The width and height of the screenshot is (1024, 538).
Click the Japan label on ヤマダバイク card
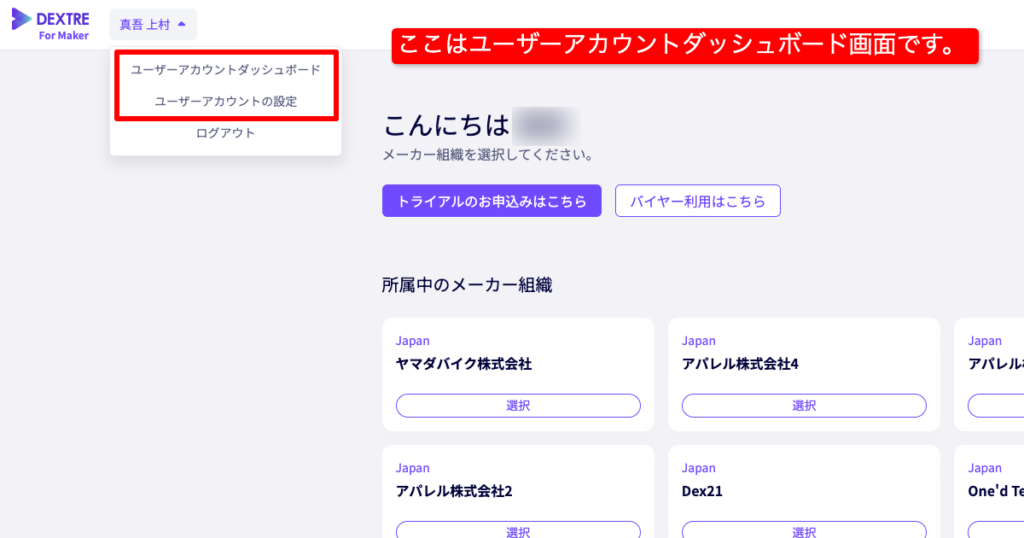(413, 341)
